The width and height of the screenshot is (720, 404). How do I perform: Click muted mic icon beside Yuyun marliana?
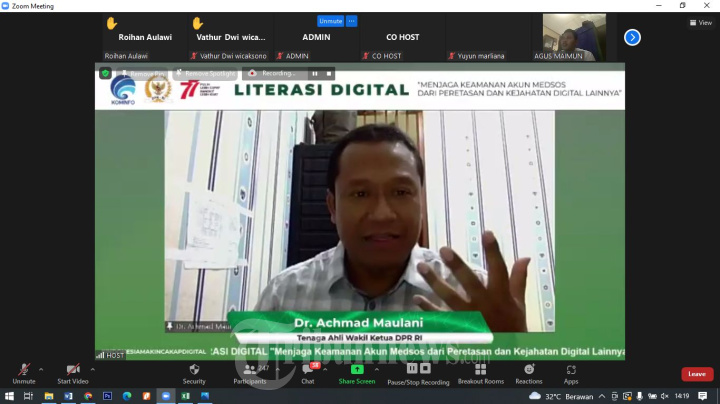(x=452, y=56)
